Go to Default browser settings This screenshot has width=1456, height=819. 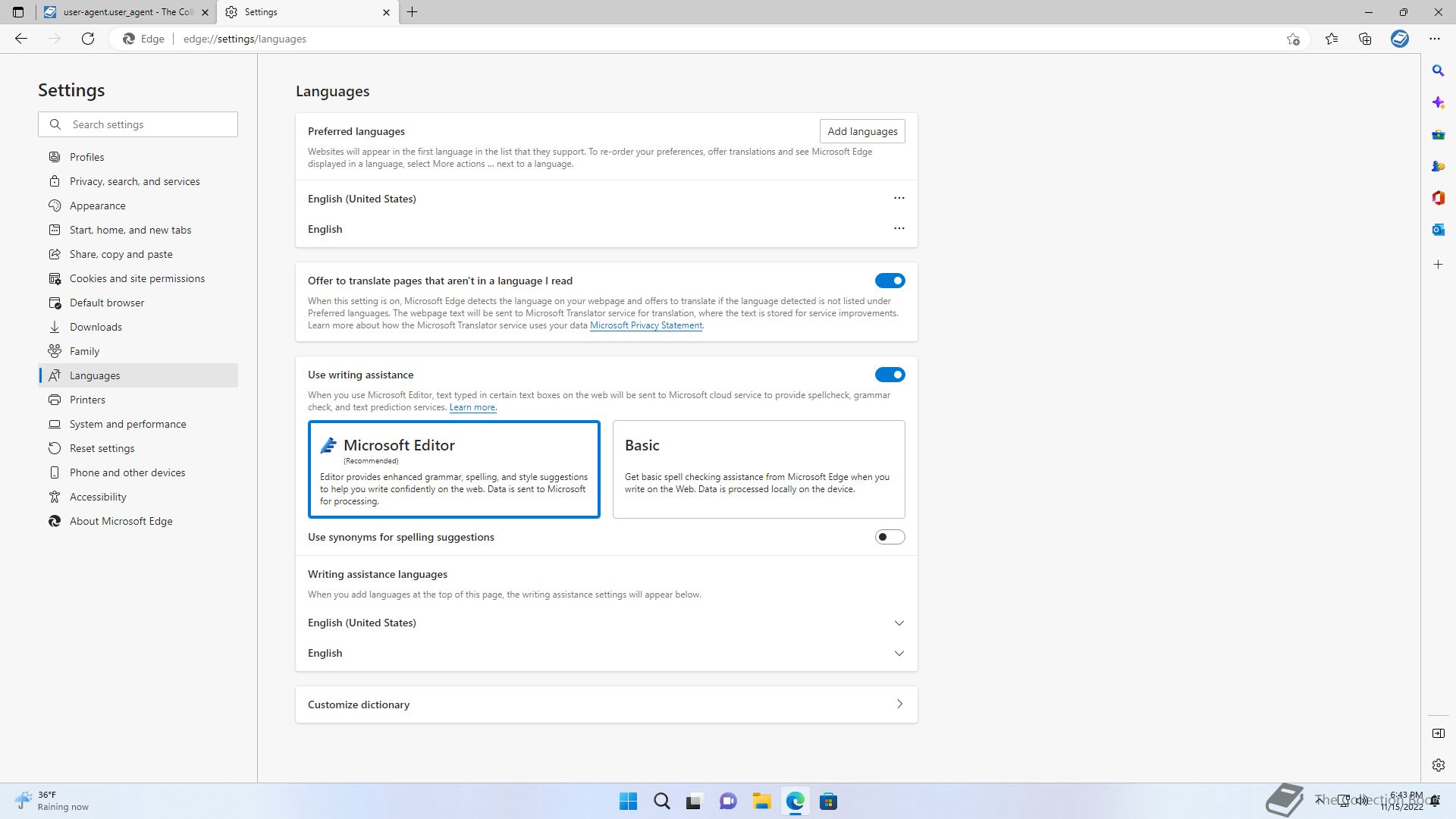138,303
